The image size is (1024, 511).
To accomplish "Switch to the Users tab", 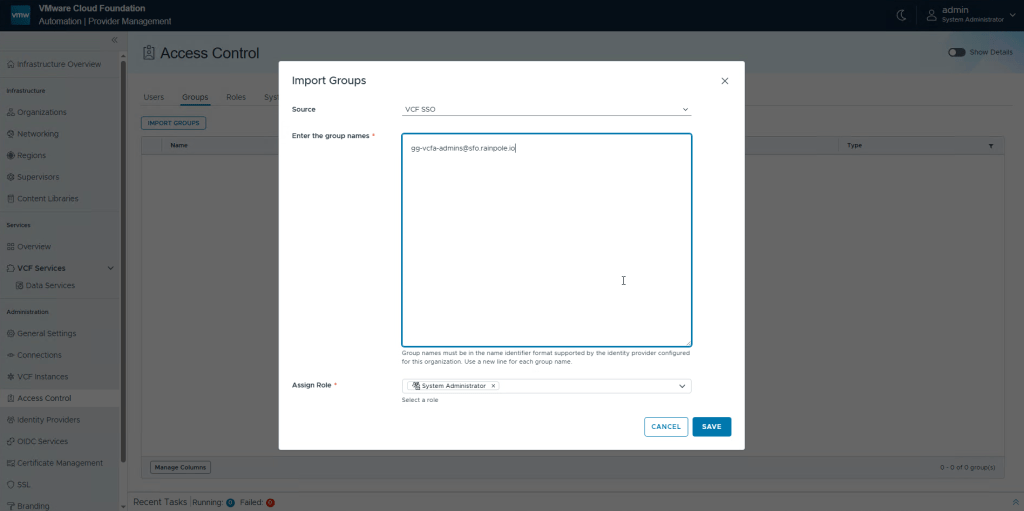I will click(153, 97).
